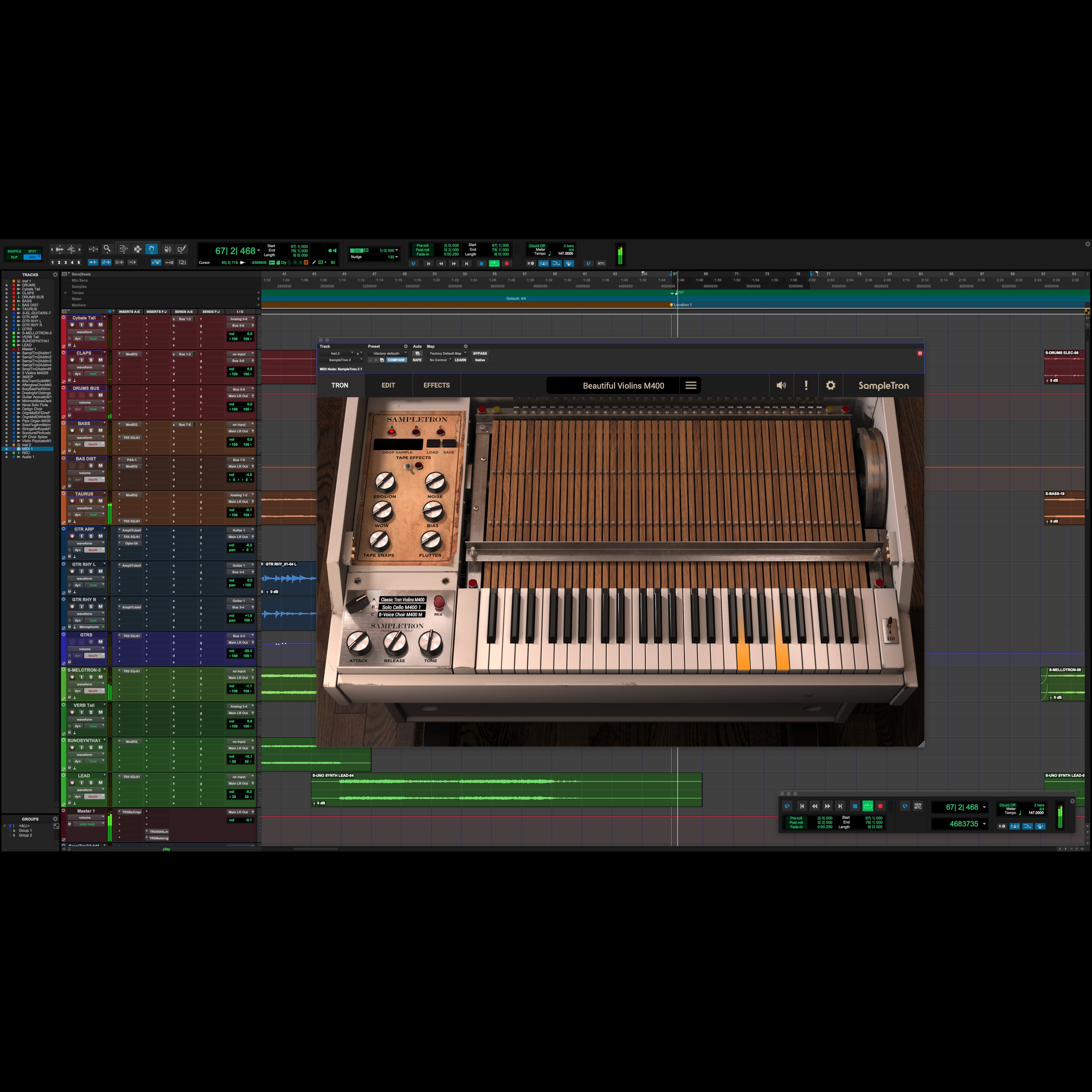The width and height of the screenshot is (1092, 1092).
Task: Click the ATTACK knob on SampleTron
Action: tap(358, 643)
